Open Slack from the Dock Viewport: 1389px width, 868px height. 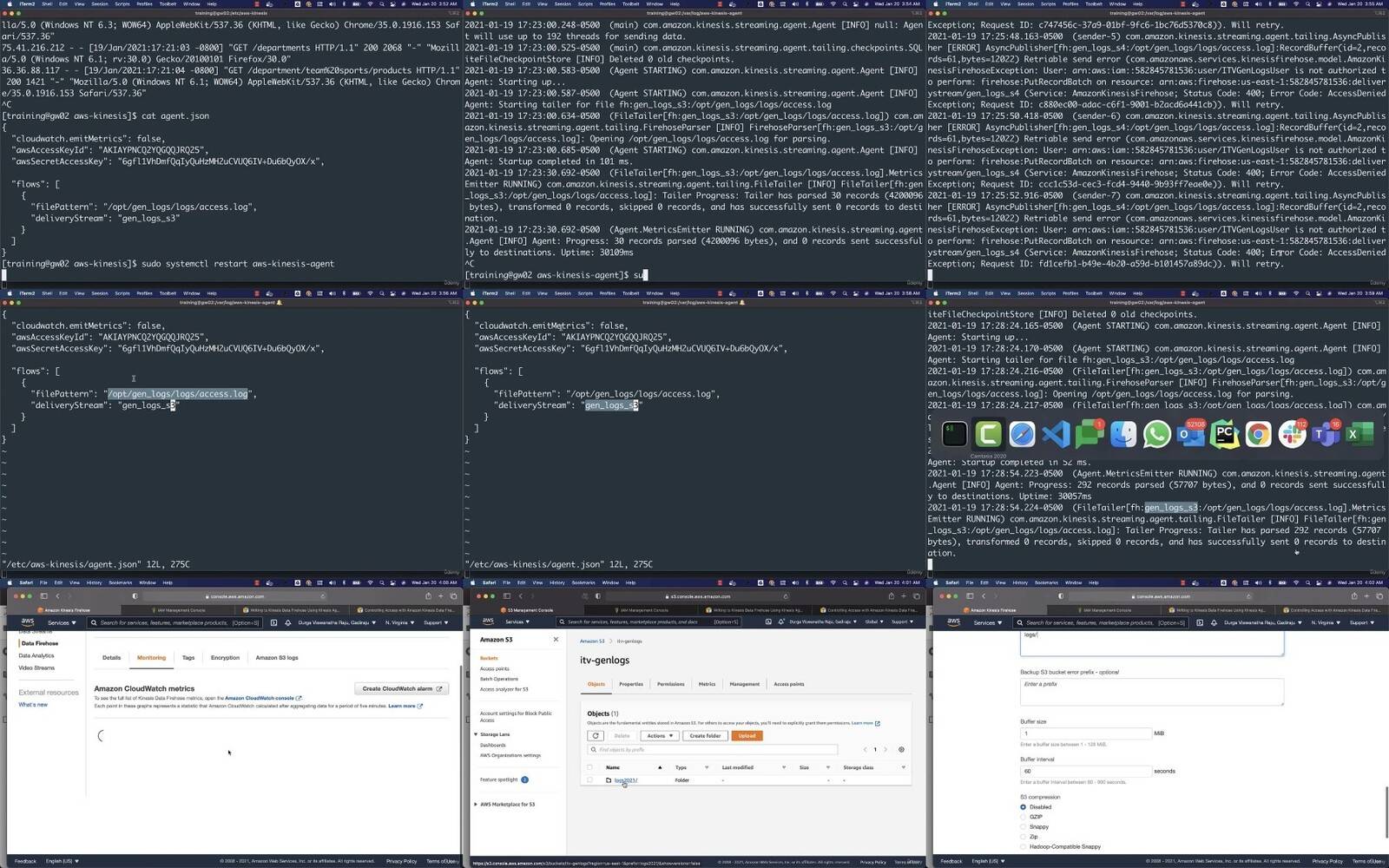point(1293,434)
